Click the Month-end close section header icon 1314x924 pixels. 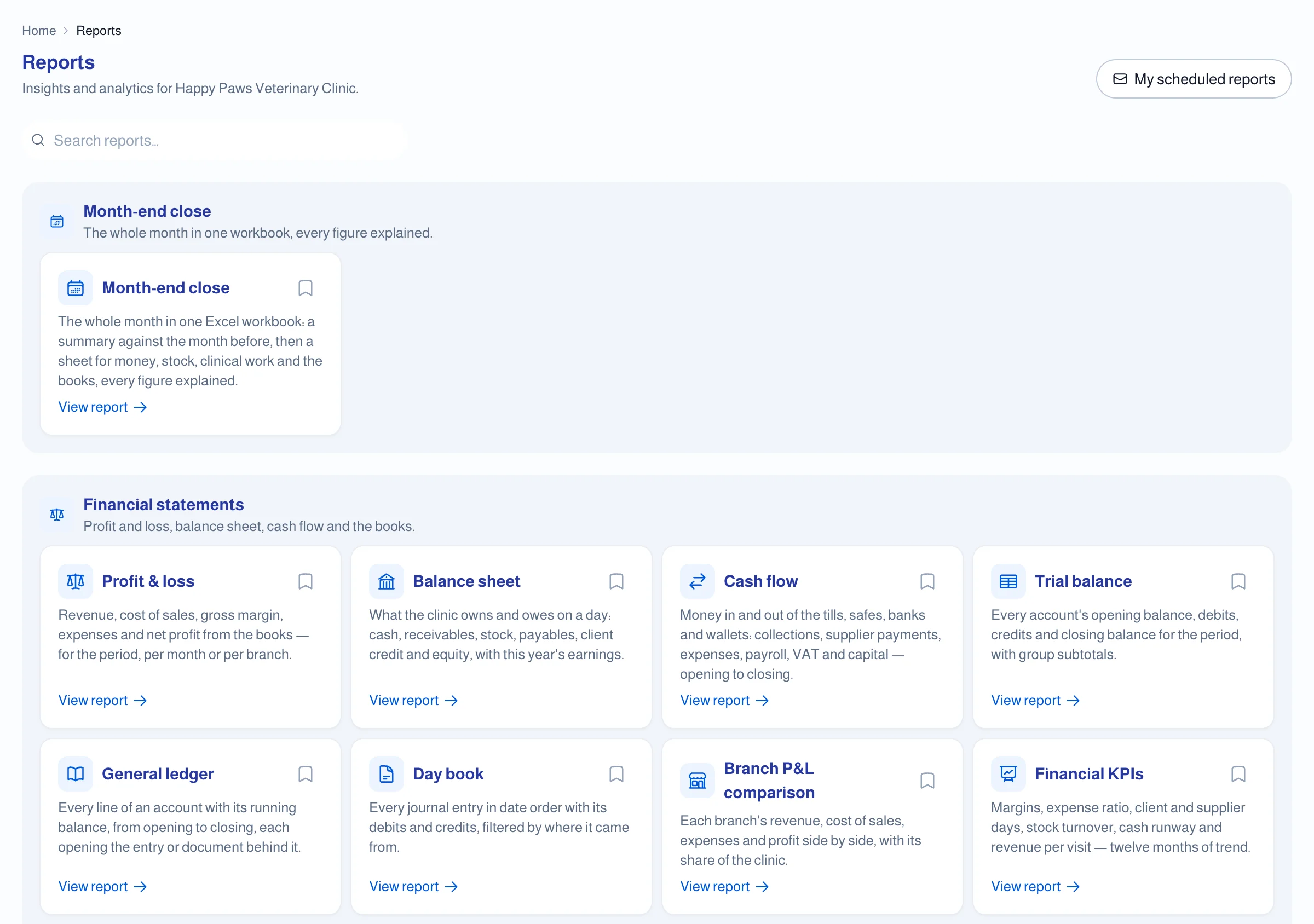pos(56,221)
